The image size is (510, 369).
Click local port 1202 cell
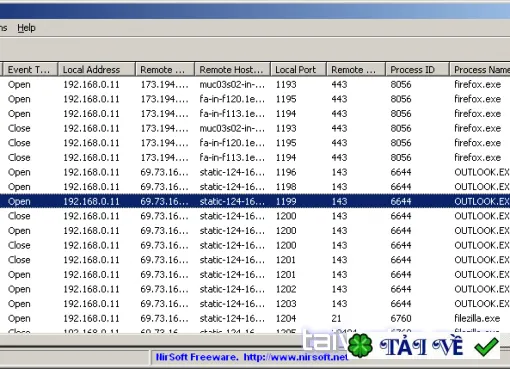286,289
